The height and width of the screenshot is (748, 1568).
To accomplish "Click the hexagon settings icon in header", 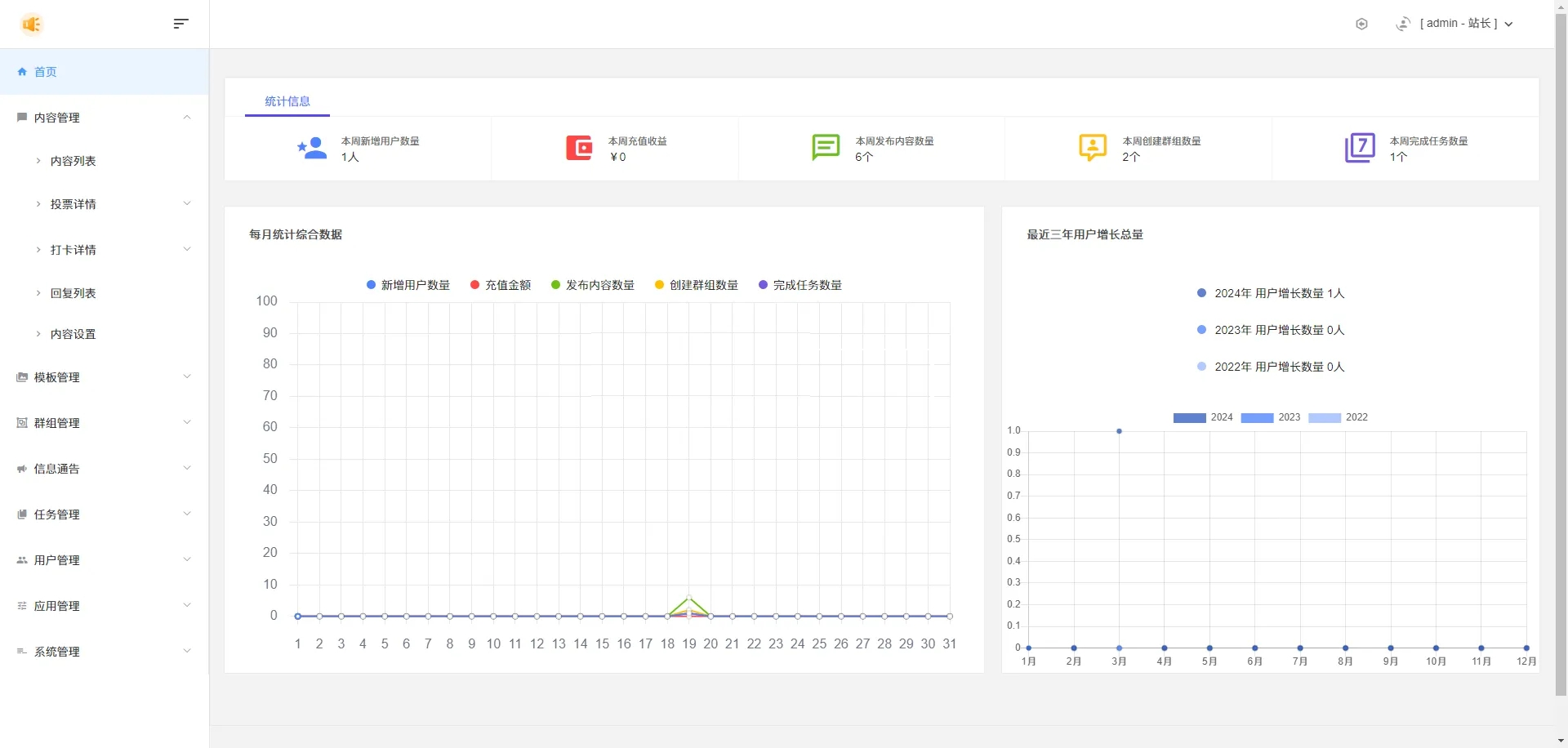I will tap(1361, 24).
